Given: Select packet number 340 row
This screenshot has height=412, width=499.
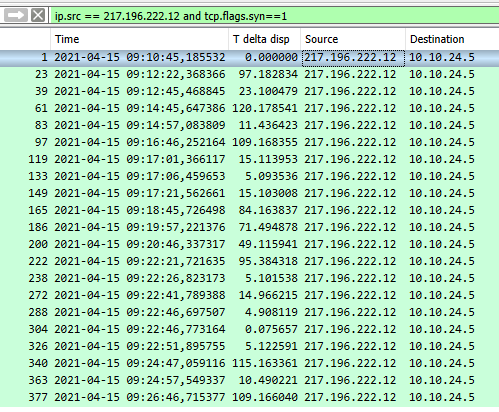Looking at the screenshot, I should (x=249, y=363).
